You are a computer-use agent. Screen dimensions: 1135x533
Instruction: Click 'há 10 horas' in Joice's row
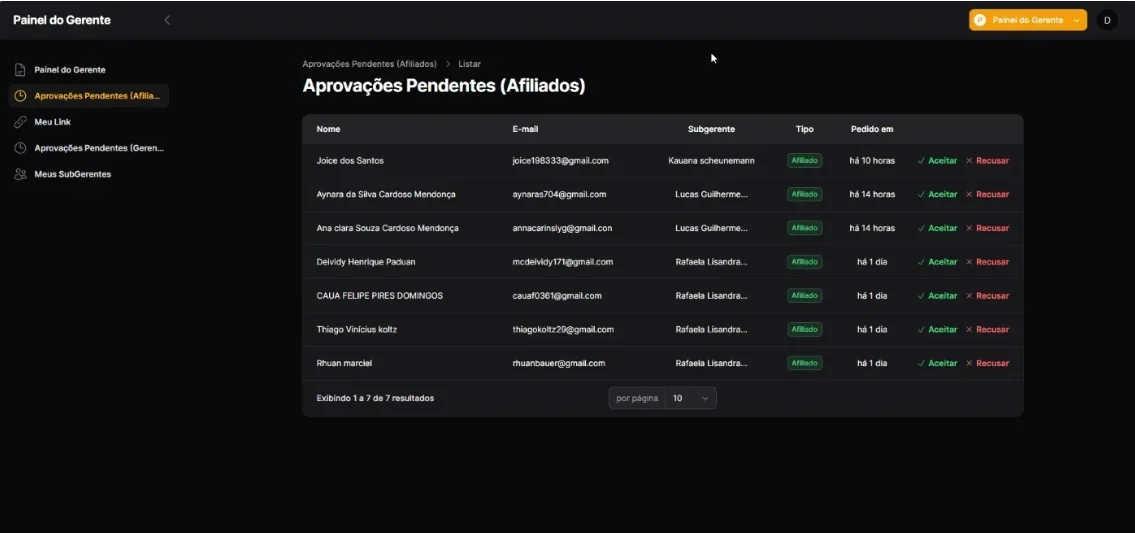872,161
